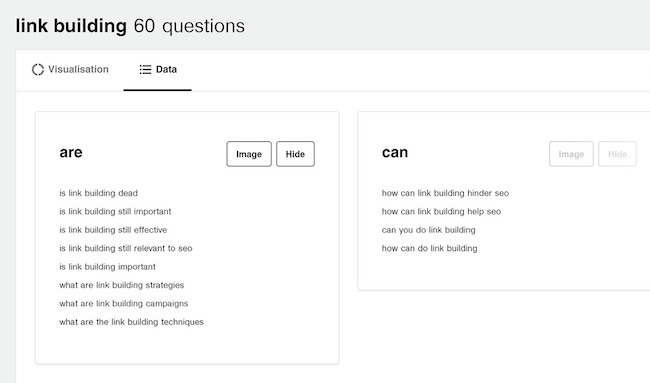Click the Data list icon
Screen dimensions: 650x383
point(145,70)
